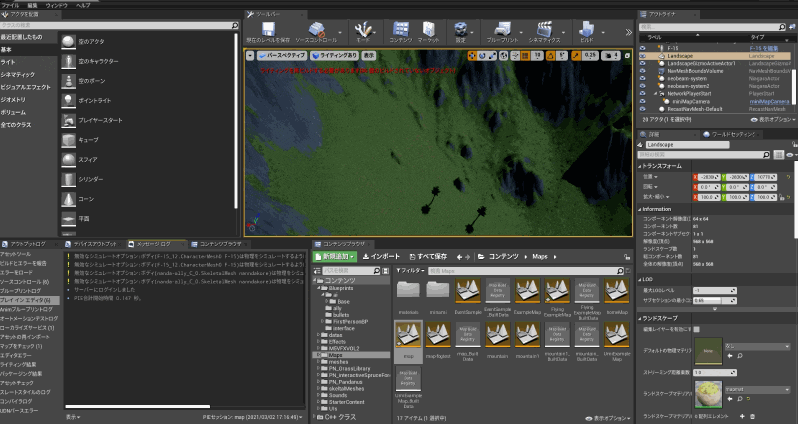798x424 pixels.
Task: Click the Save Current Level toolbar icon
Action: (268, 28)
